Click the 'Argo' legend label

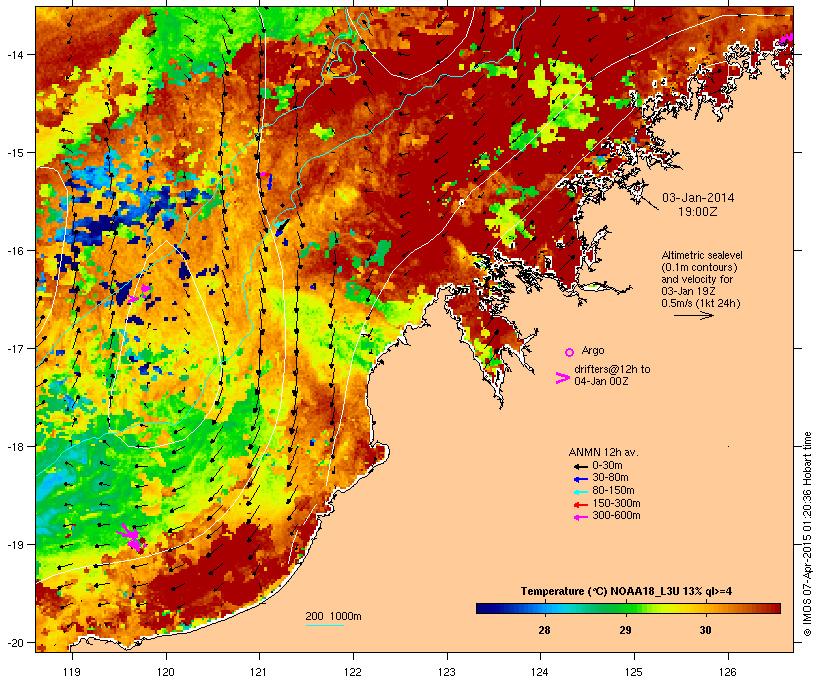click(x=593, y=350)
